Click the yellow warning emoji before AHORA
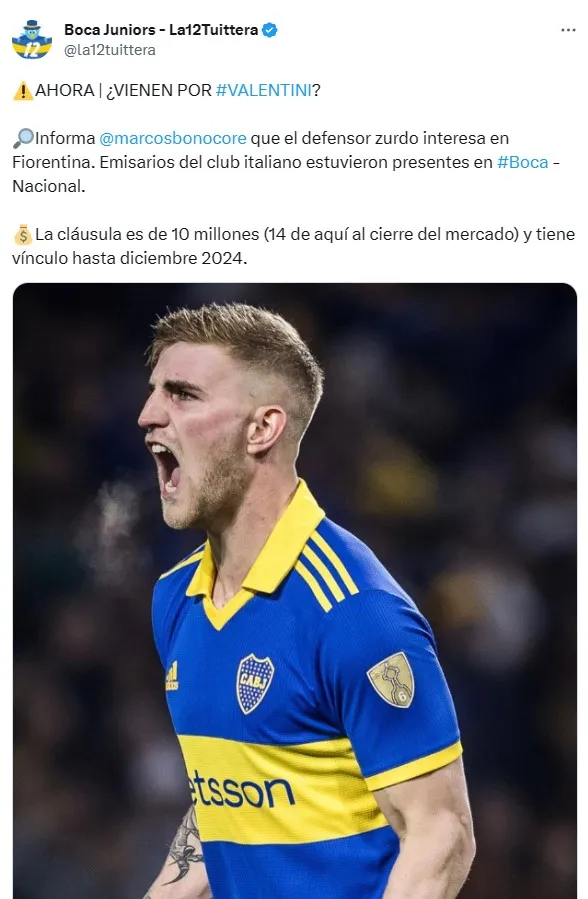588x899 pixels. pyautogui.click(x=23, y=91)
